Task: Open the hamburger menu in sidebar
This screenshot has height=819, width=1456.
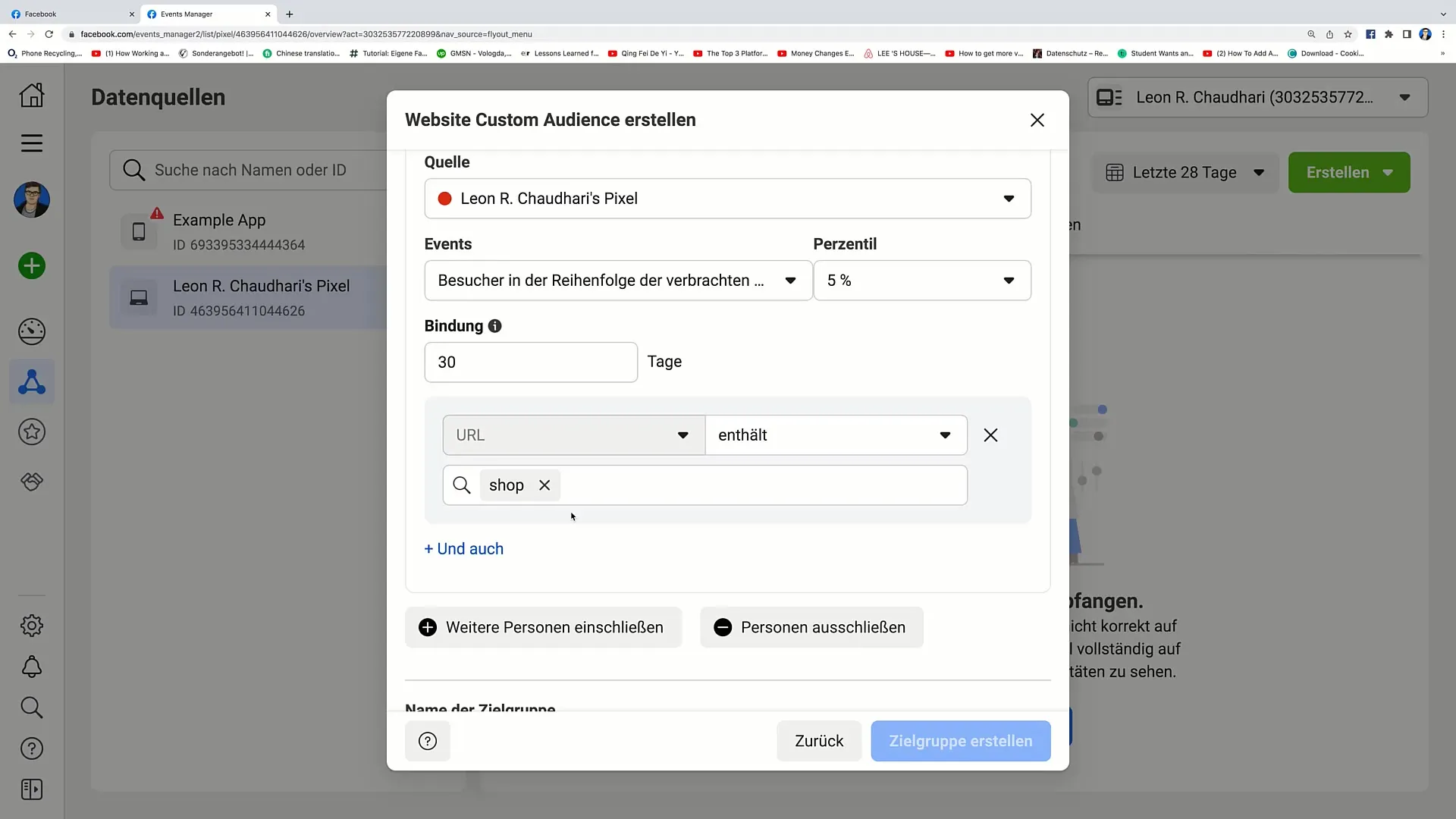Action: (x=32, y=143)
